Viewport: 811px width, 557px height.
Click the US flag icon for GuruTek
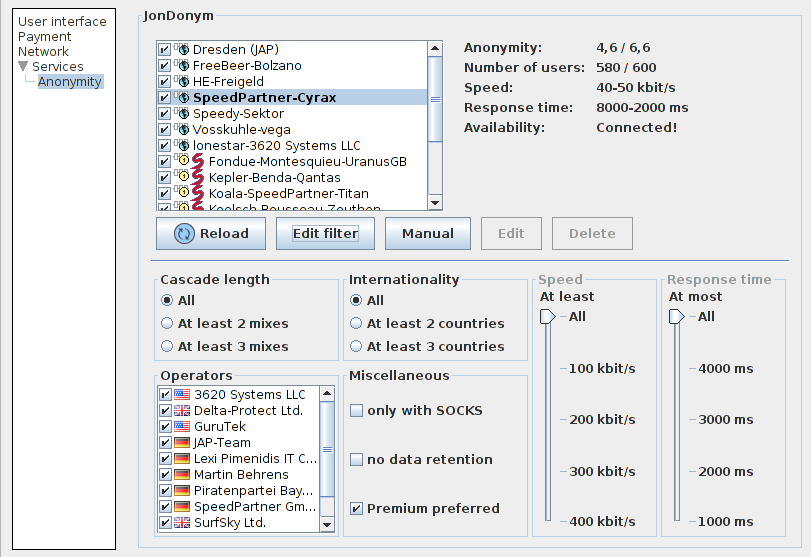coord(182,427)
